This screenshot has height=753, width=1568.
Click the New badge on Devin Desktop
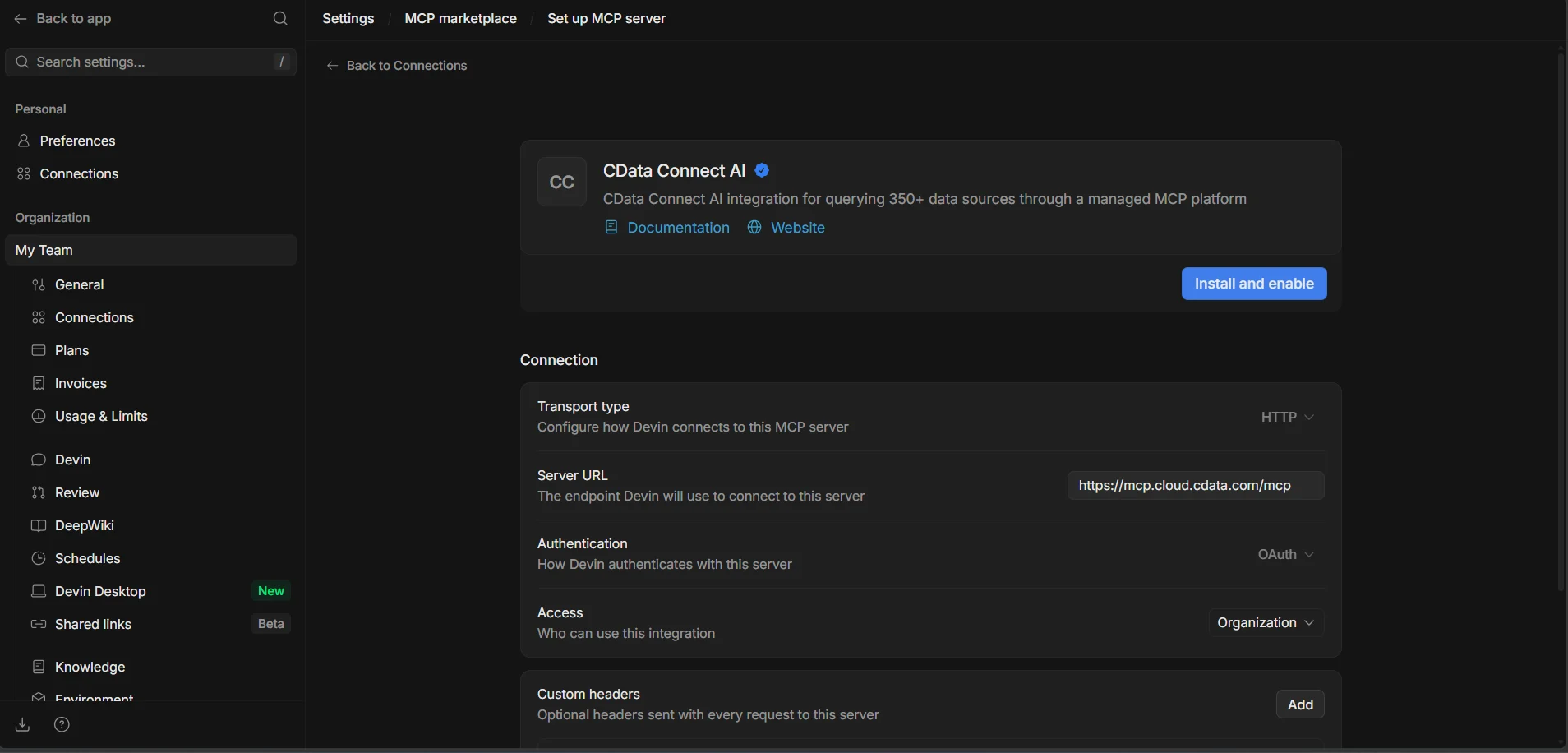point(270,591)
